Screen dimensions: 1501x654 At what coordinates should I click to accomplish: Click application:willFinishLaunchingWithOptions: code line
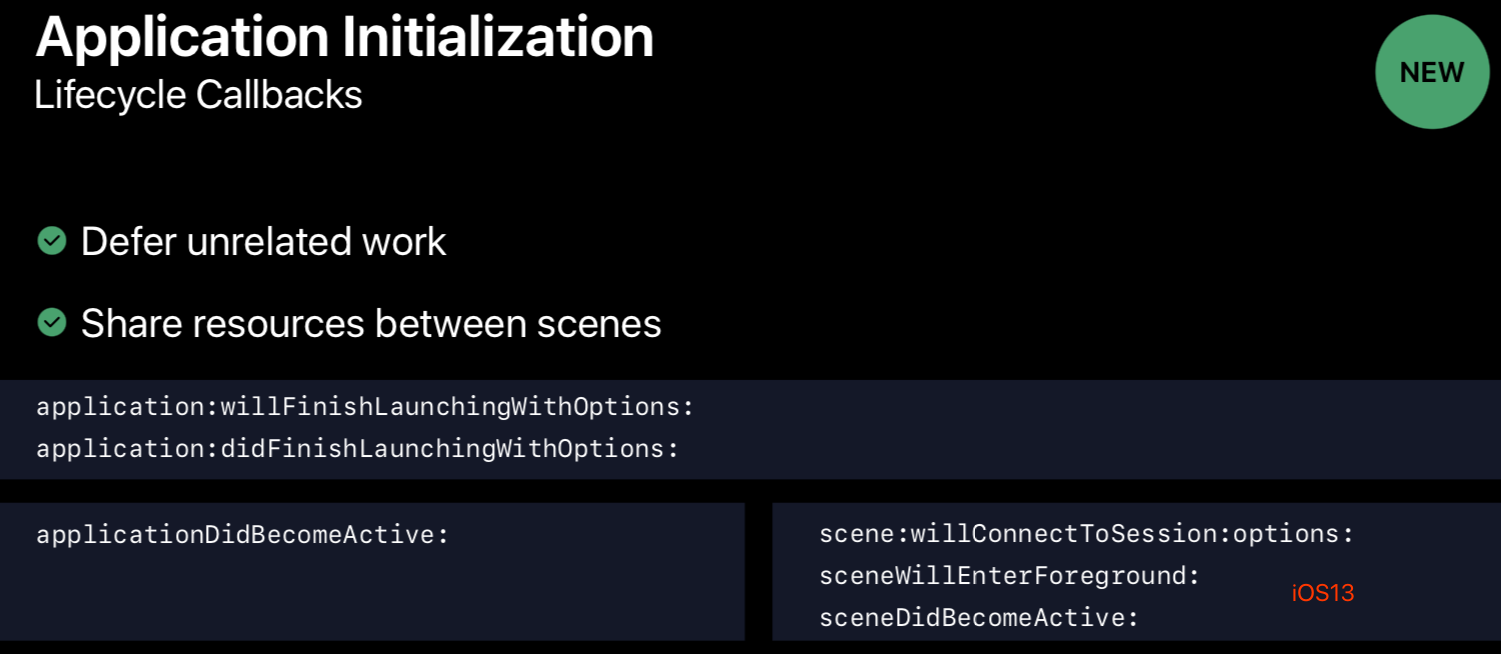pos(365,408)
